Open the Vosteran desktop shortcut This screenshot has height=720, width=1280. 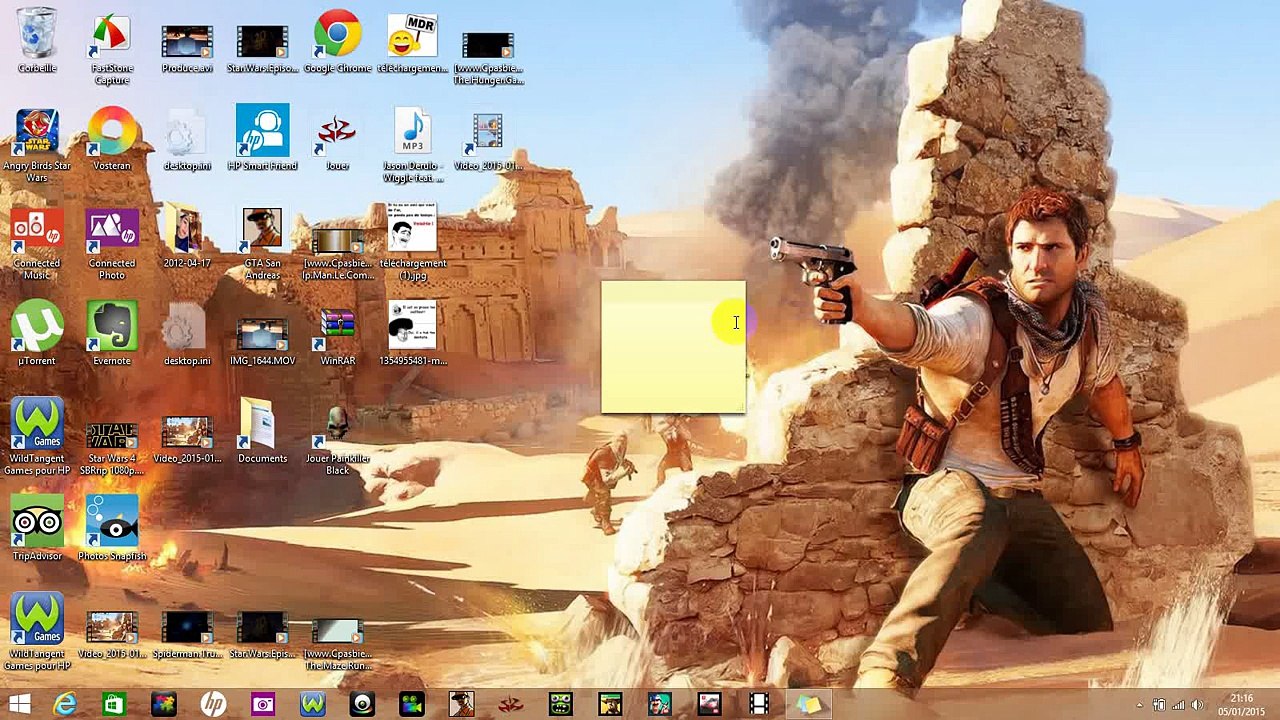click(x=112, y=139)
